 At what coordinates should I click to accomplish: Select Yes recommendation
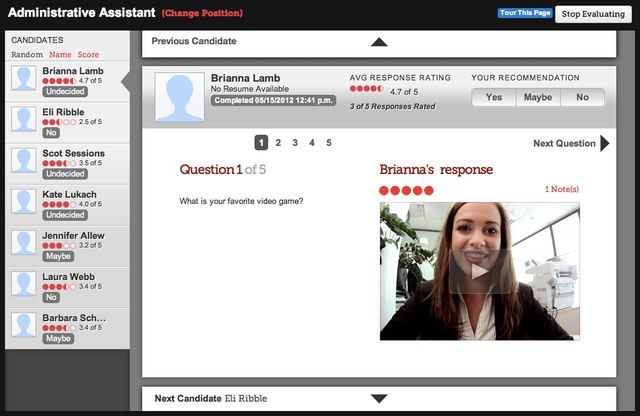point(494,97)
